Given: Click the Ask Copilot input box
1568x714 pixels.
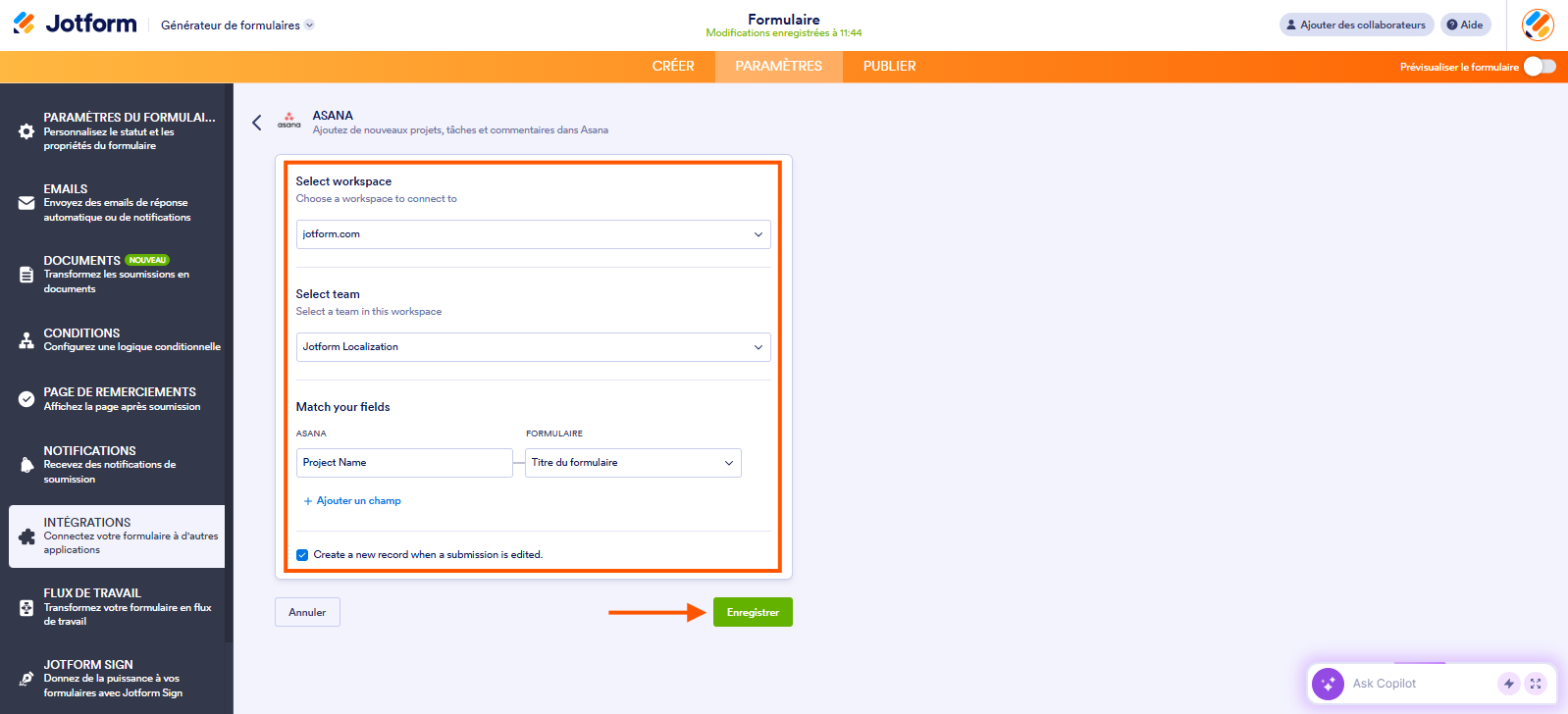Looking at the screenshot, I should pyautogui.click(x=1420, y=684).
